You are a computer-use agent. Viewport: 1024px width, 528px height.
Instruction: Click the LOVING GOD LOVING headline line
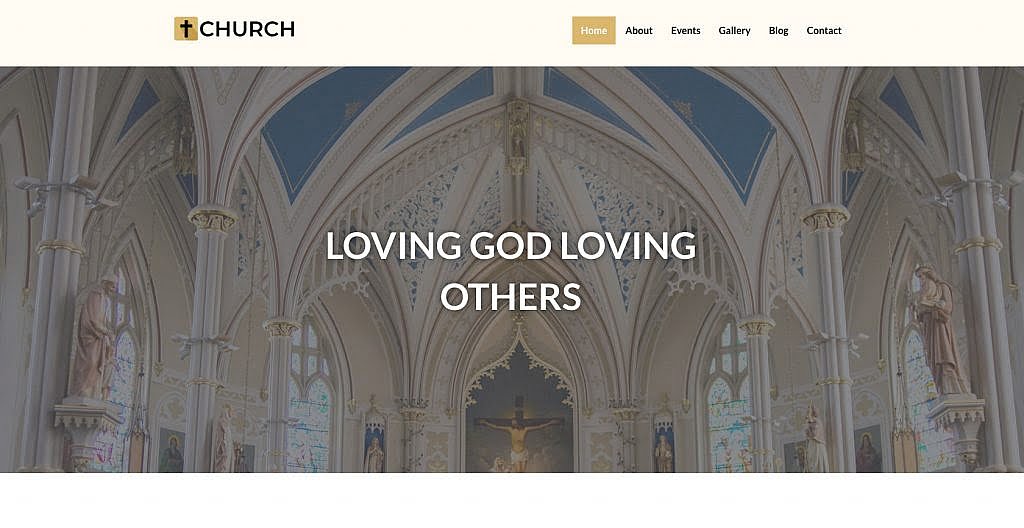coord(511,246)
